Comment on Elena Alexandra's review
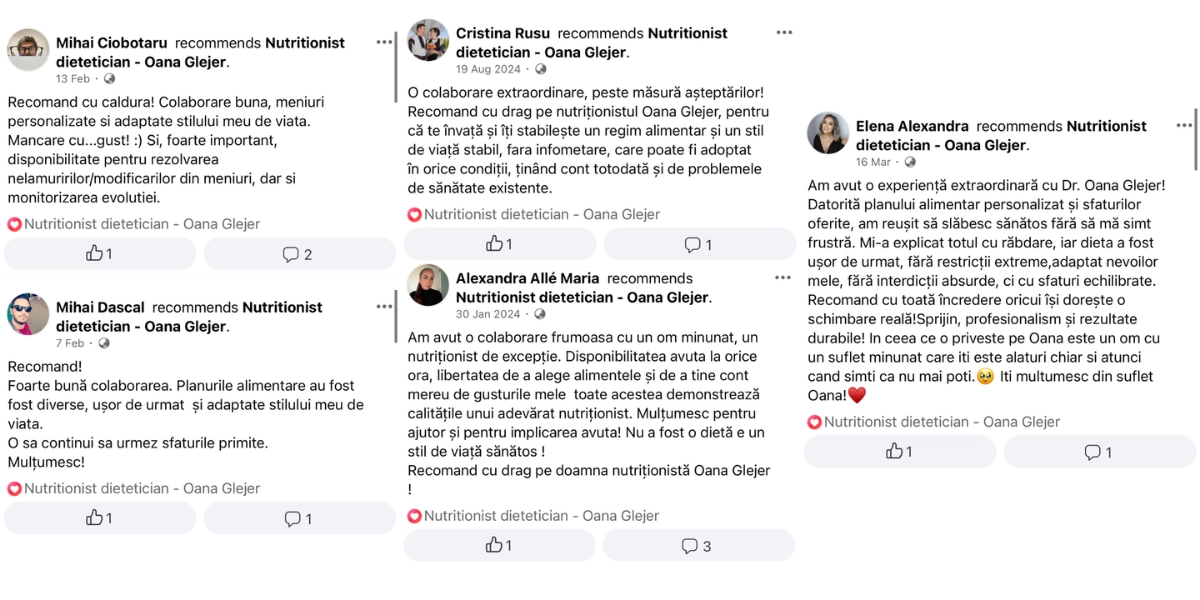1200x600 pixels. point(1098,452)
